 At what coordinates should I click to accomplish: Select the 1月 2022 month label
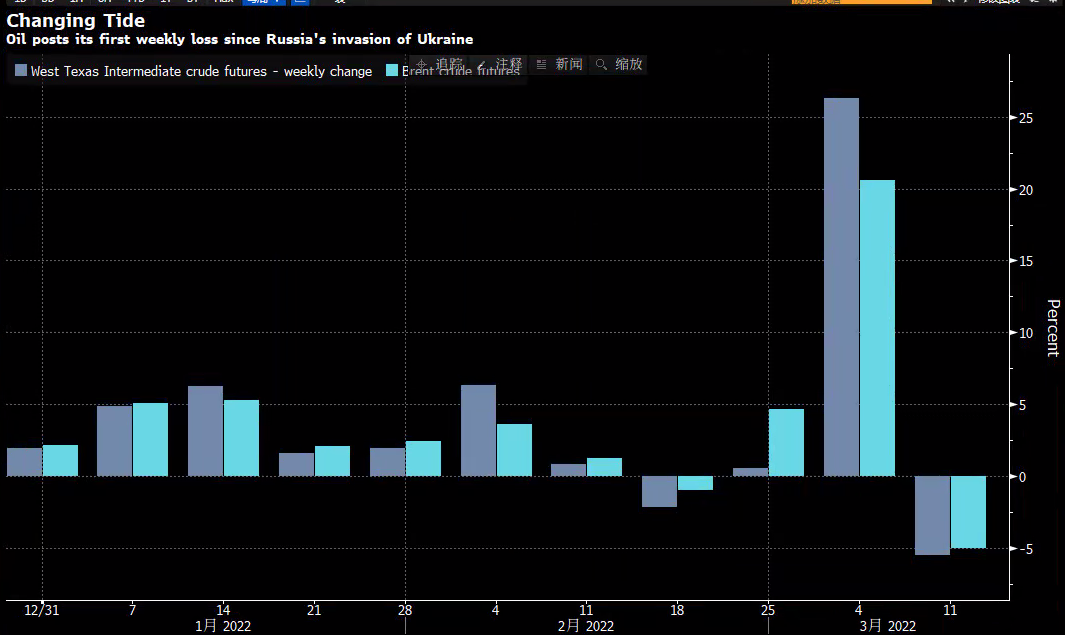click(x=222, y=626)
